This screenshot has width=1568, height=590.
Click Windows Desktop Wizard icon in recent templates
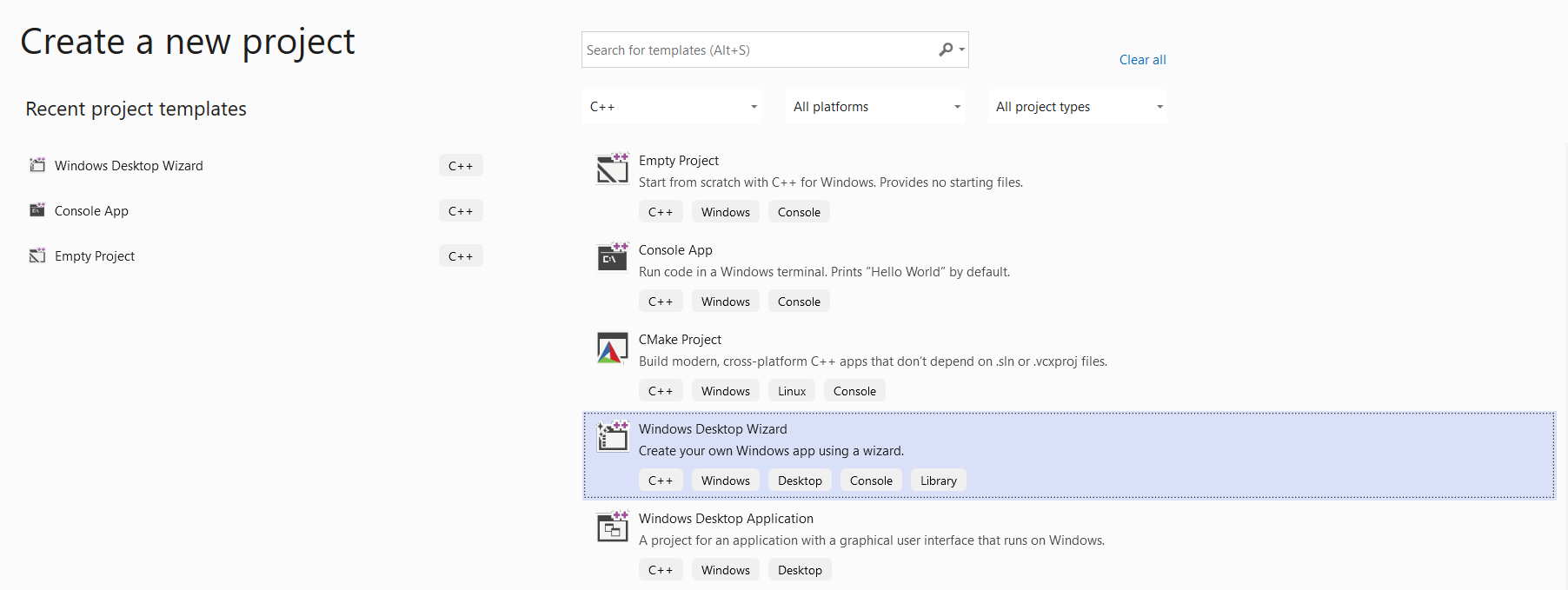[x=37, y=165]
